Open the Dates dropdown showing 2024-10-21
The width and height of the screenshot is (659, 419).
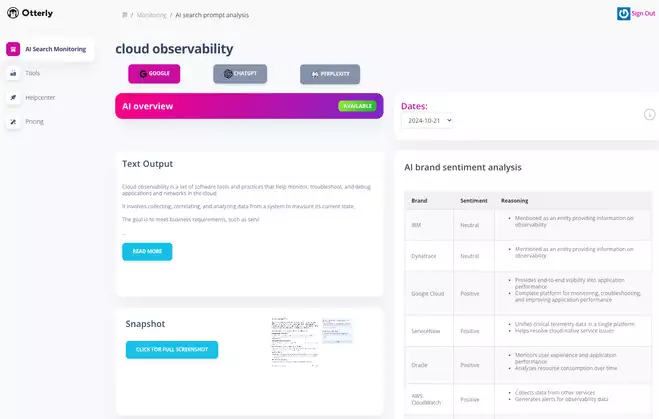427,121
